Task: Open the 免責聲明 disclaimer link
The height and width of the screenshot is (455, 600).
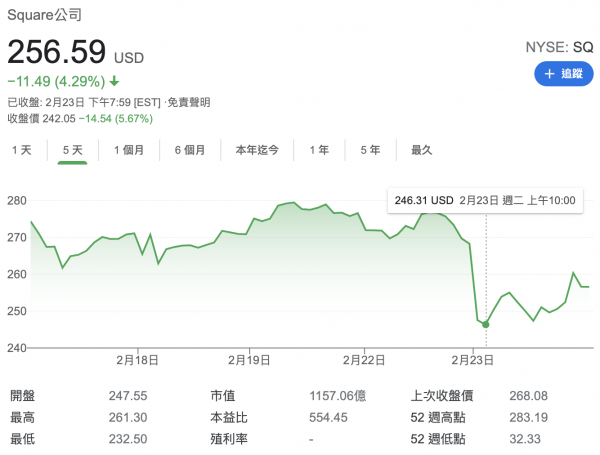Action: (x=189, y=103)
